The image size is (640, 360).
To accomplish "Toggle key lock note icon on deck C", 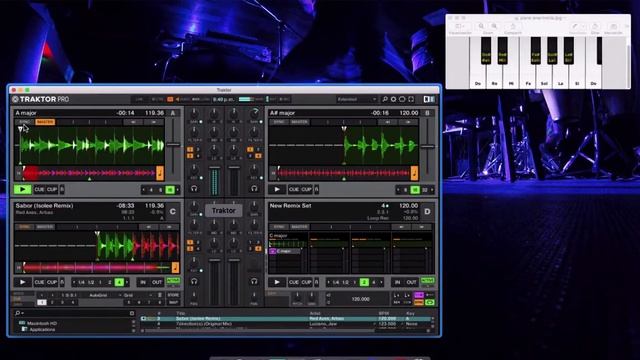I will pyautogui.click(x=175, y=267).
